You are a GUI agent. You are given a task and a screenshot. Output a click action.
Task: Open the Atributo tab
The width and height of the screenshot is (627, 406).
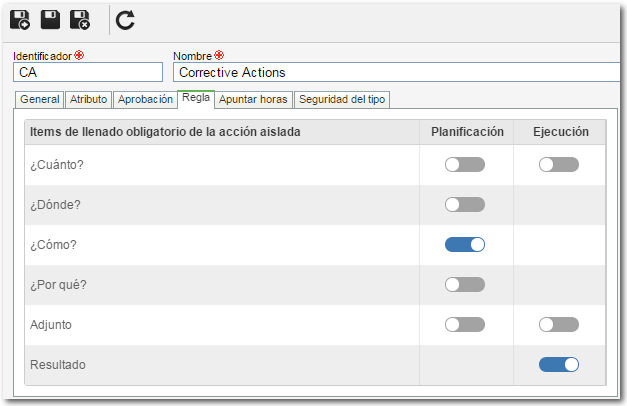[x=88, y=99]
